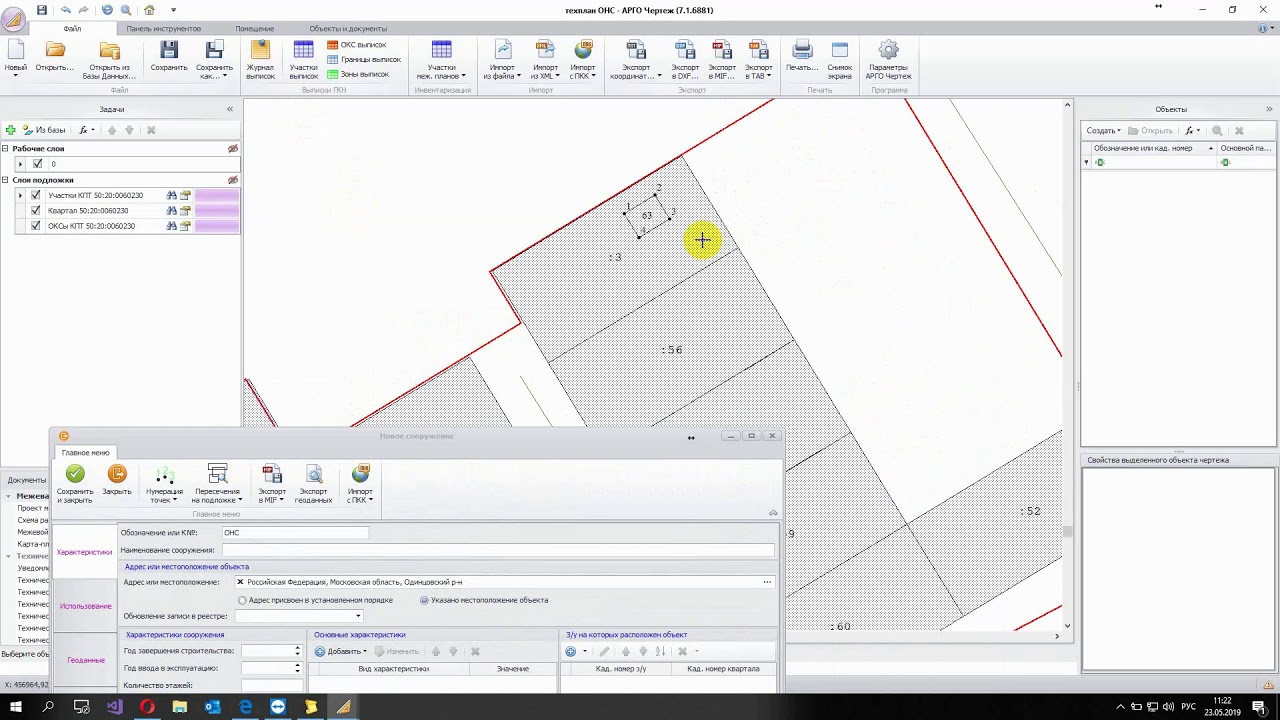This screenshot has width=1280, height=720.
Task: Click the blue plus icon in З/у panel
Action: pos(570,652)
